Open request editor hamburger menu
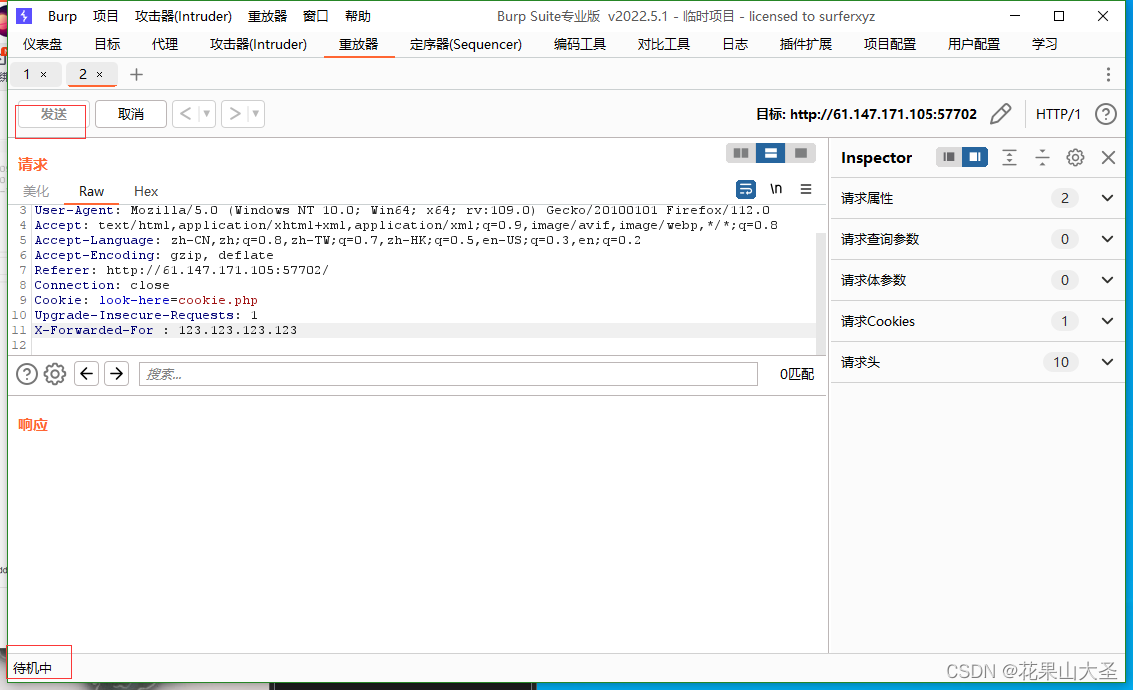The height and width of the screenshot is (690, 1133). point(806,189)
